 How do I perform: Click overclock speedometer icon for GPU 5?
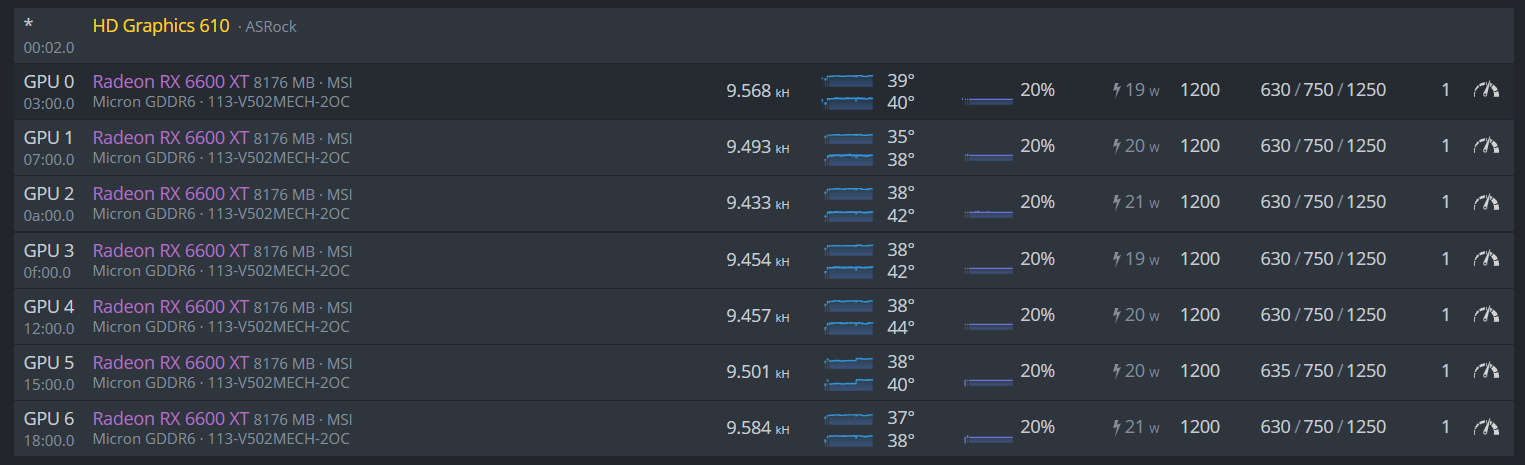[x=1487, y=371]
